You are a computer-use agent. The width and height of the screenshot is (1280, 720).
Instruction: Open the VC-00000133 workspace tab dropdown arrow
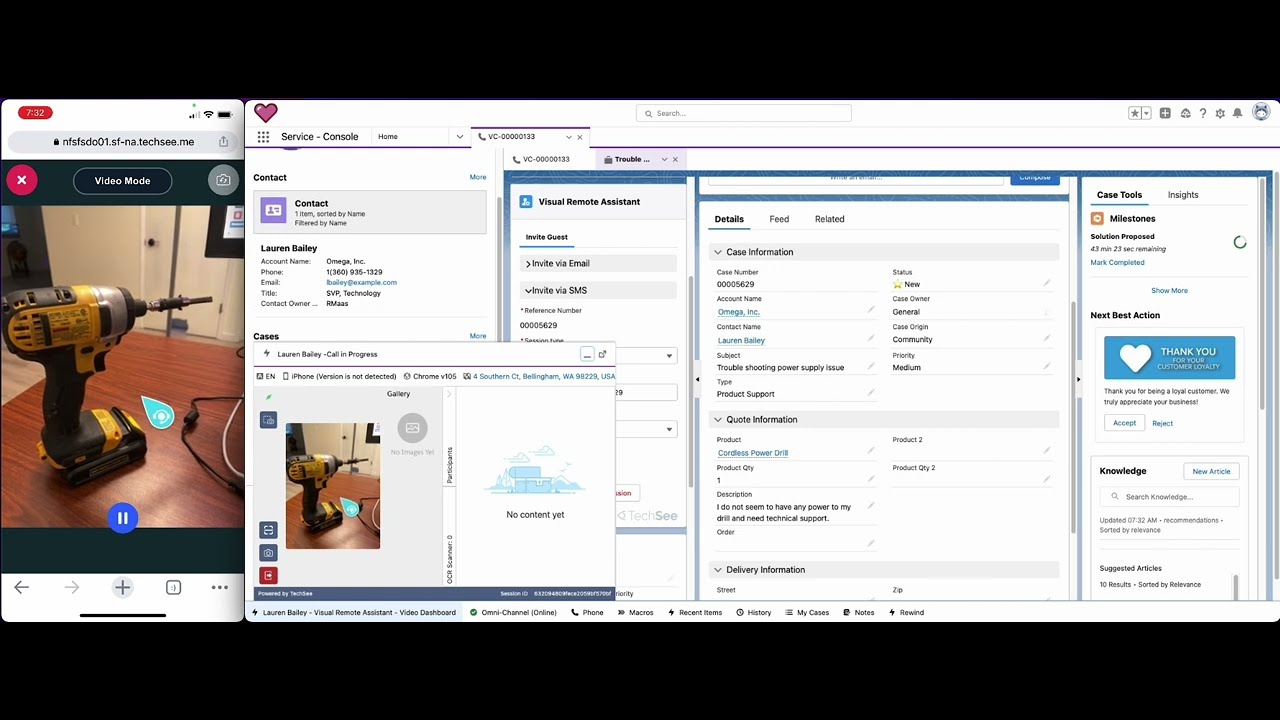tap(569, 137)
